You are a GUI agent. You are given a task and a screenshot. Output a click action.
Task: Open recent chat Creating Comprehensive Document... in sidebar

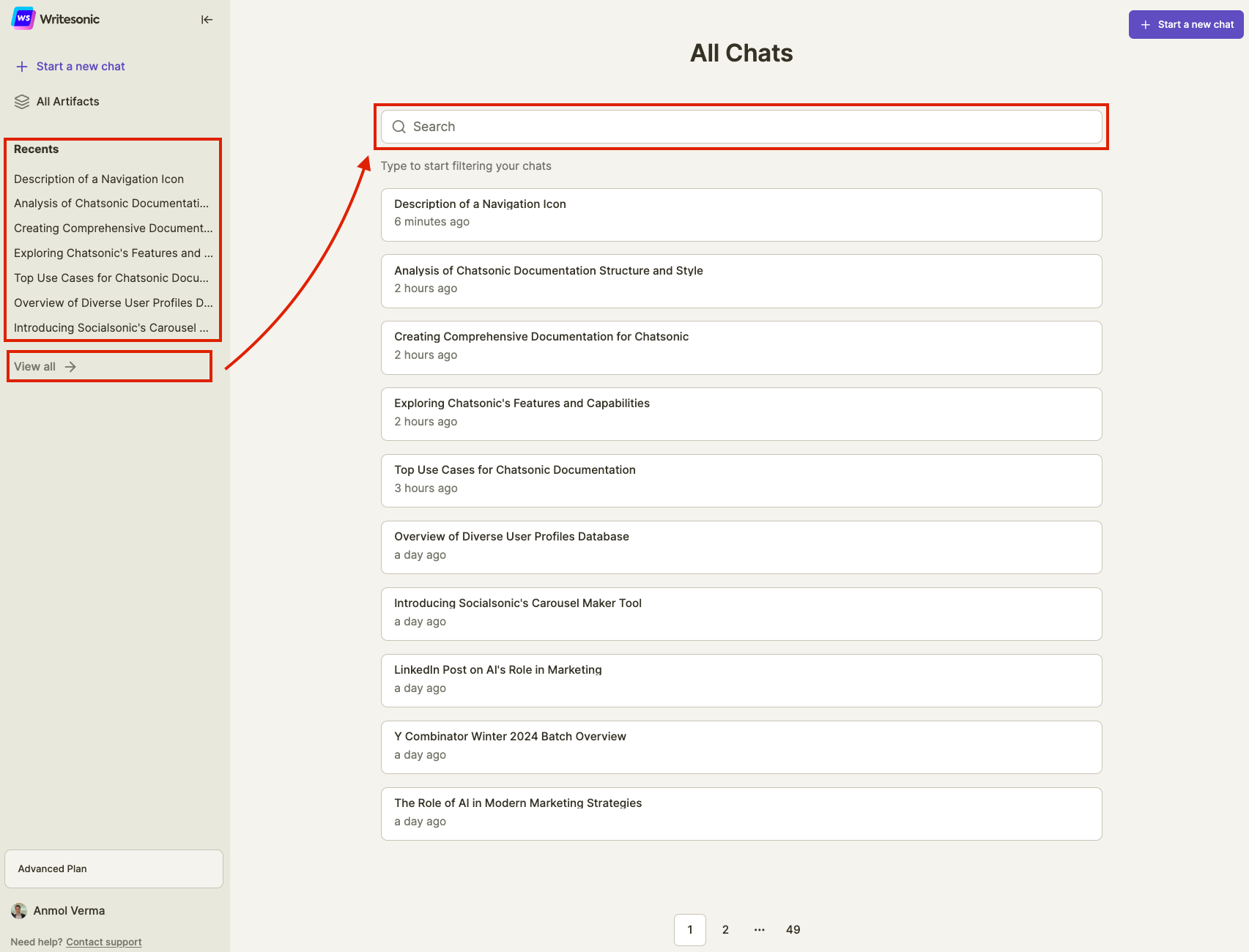point(114,228)
